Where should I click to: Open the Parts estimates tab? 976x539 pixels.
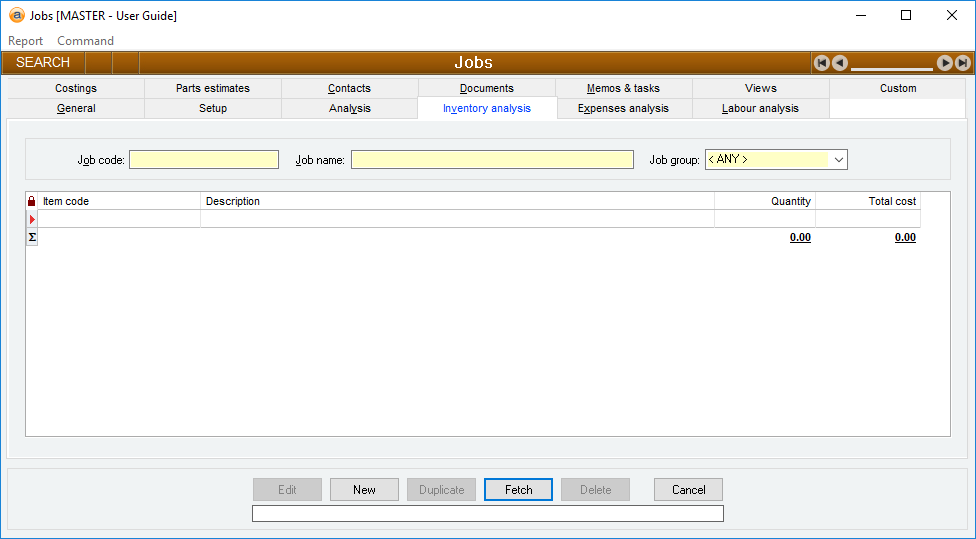point(213,88)
